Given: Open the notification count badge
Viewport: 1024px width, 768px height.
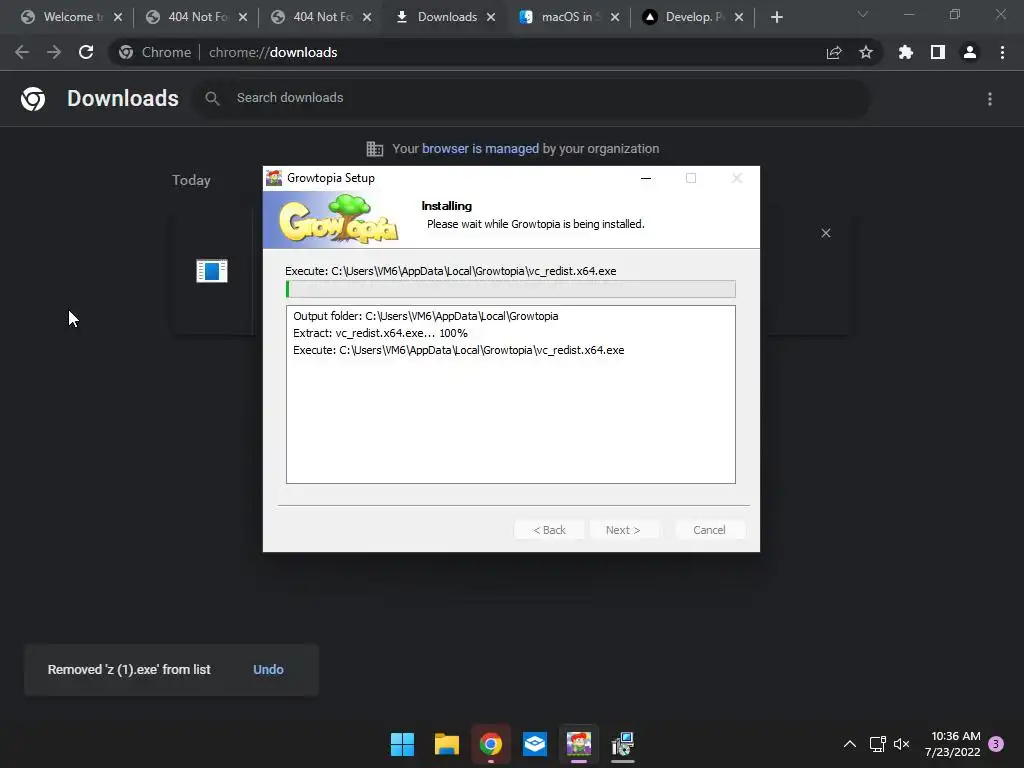Looking at the screenshot, I should pyautogui.click(x=996, y=744).
